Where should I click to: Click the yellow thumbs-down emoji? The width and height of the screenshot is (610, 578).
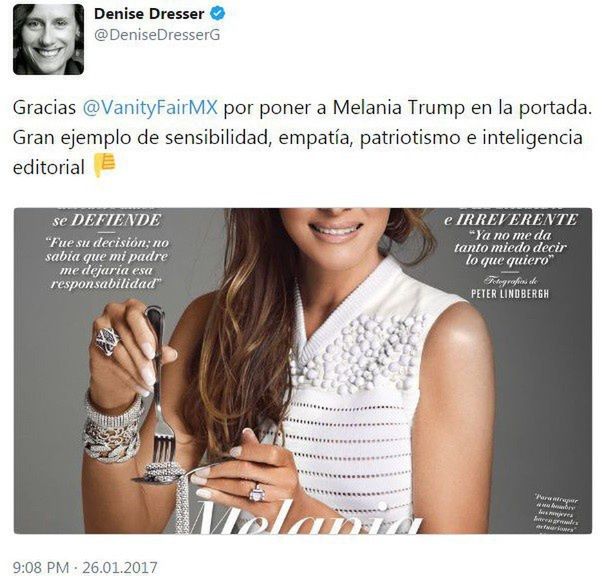coord(104,165)
